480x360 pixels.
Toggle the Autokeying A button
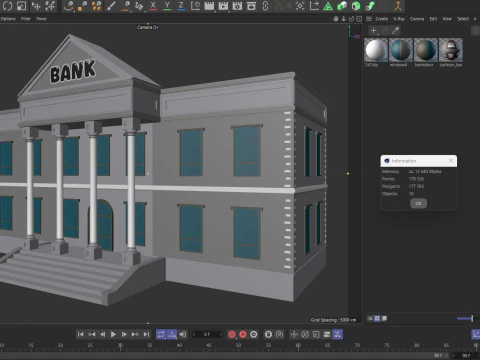pos(243,334)
